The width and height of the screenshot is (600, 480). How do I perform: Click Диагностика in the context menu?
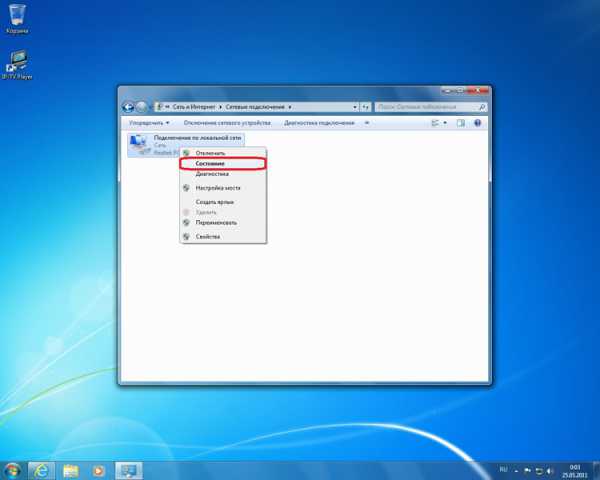(x=212, y=173)
